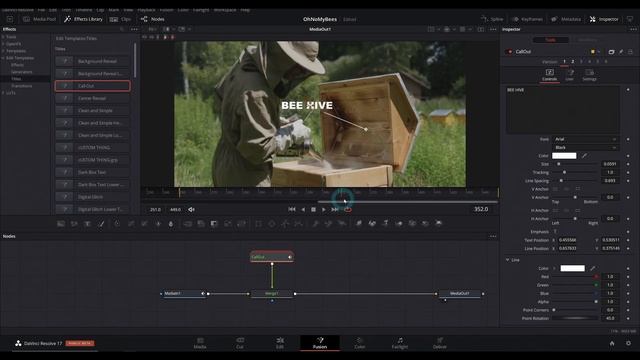
Task: Add a Paint node from toolbar
Action: pos(101,224)
